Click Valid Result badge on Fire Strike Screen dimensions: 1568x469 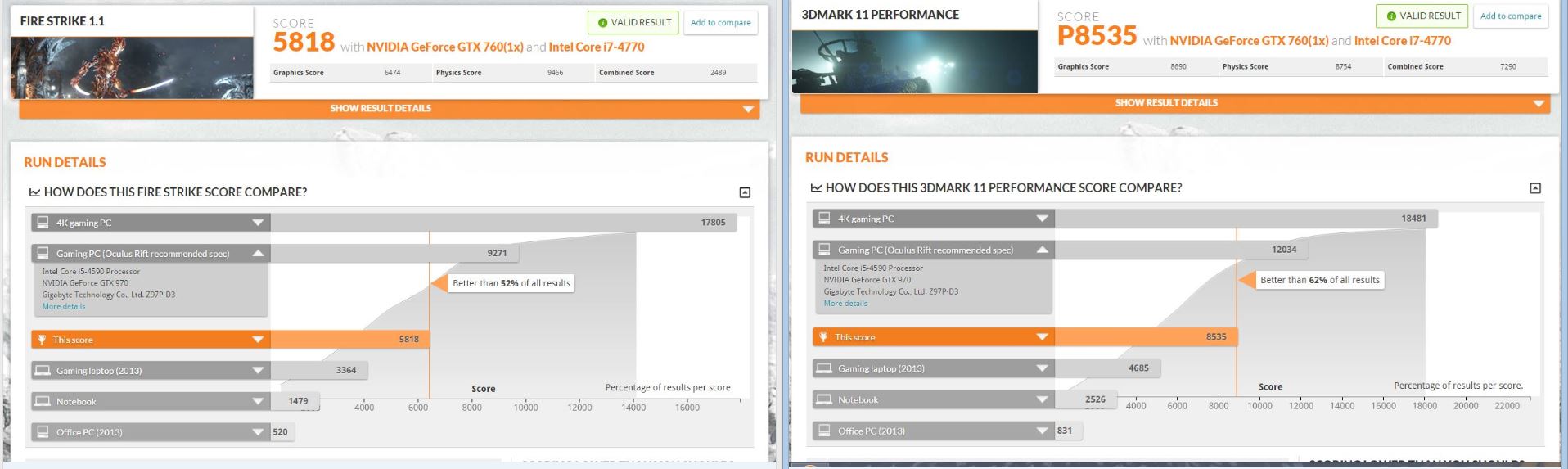click(633, 23)
